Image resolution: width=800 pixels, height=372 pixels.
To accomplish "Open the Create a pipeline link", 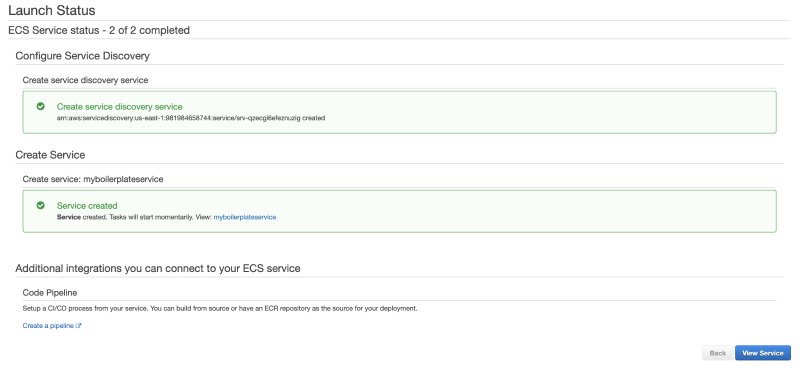I will coord(48,326).
